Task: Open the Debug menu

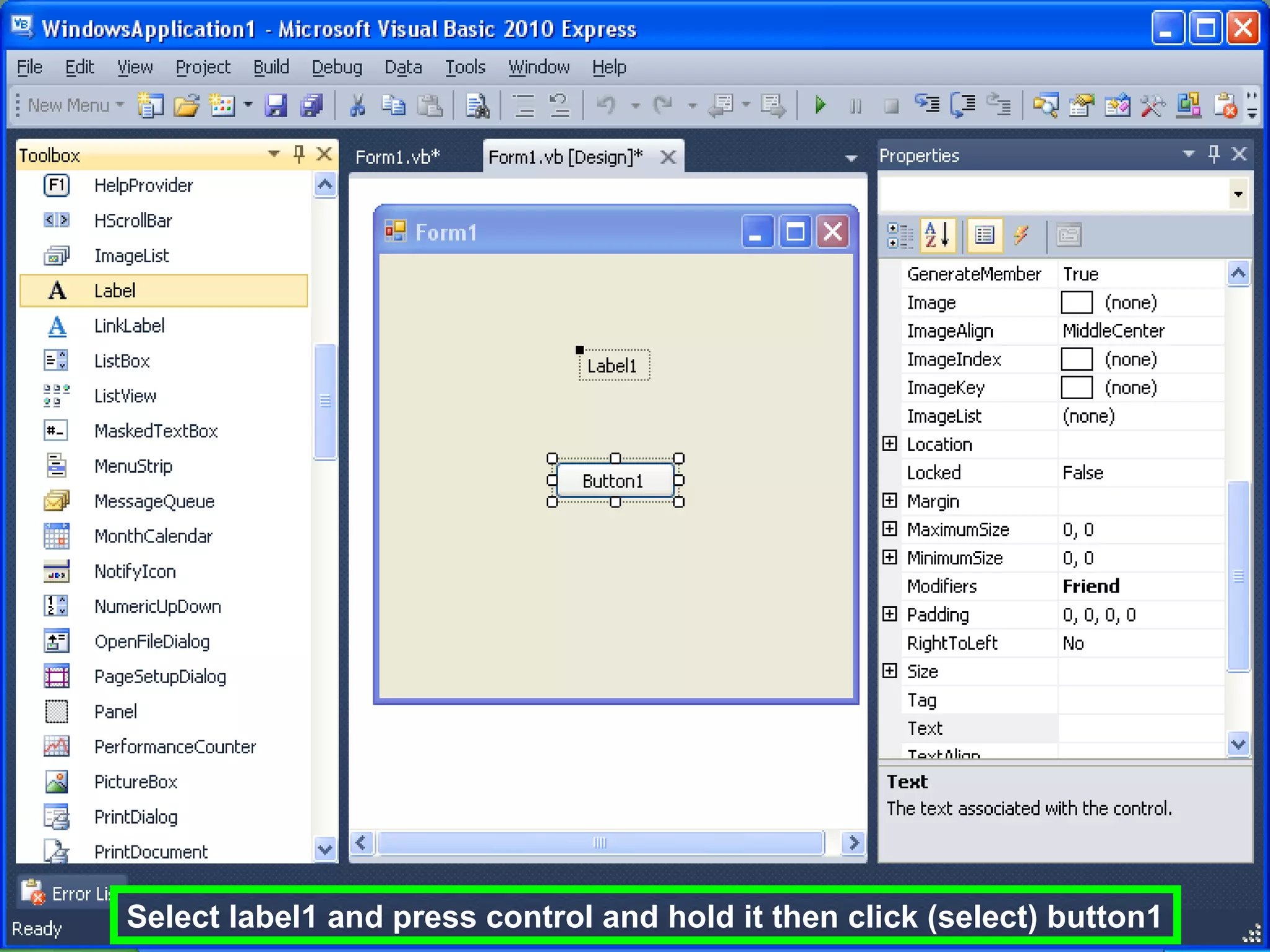Action: pos(337,67)
